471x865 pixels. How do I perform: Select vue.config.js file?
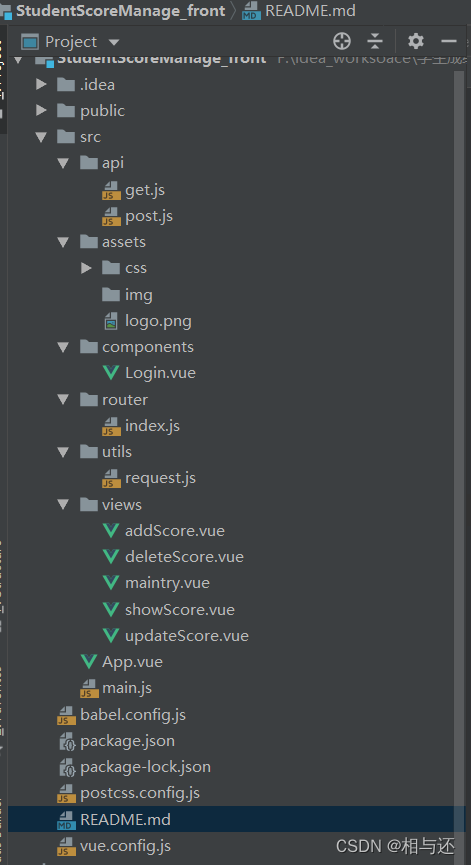(125, 846)
